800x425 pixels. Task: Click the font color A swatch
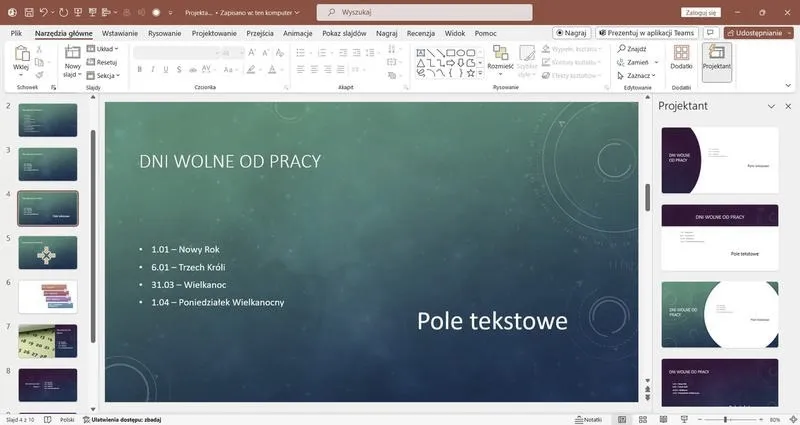(x=272, y=69)
